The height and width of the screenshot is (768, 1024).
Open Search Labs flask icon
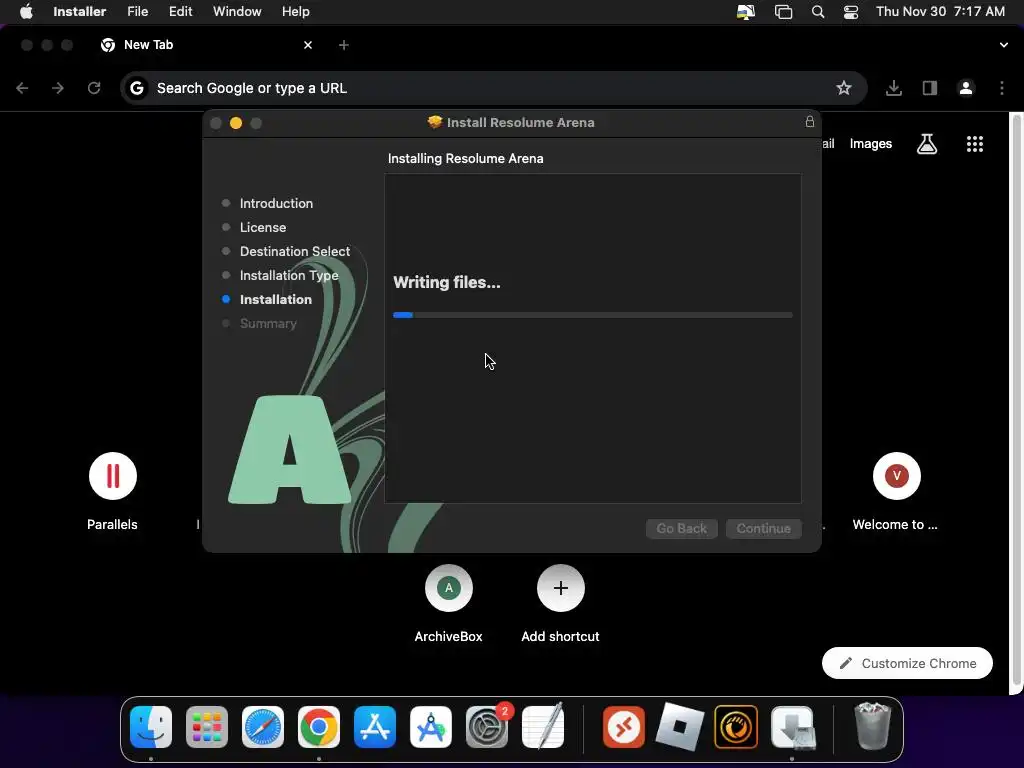[927, 144]
